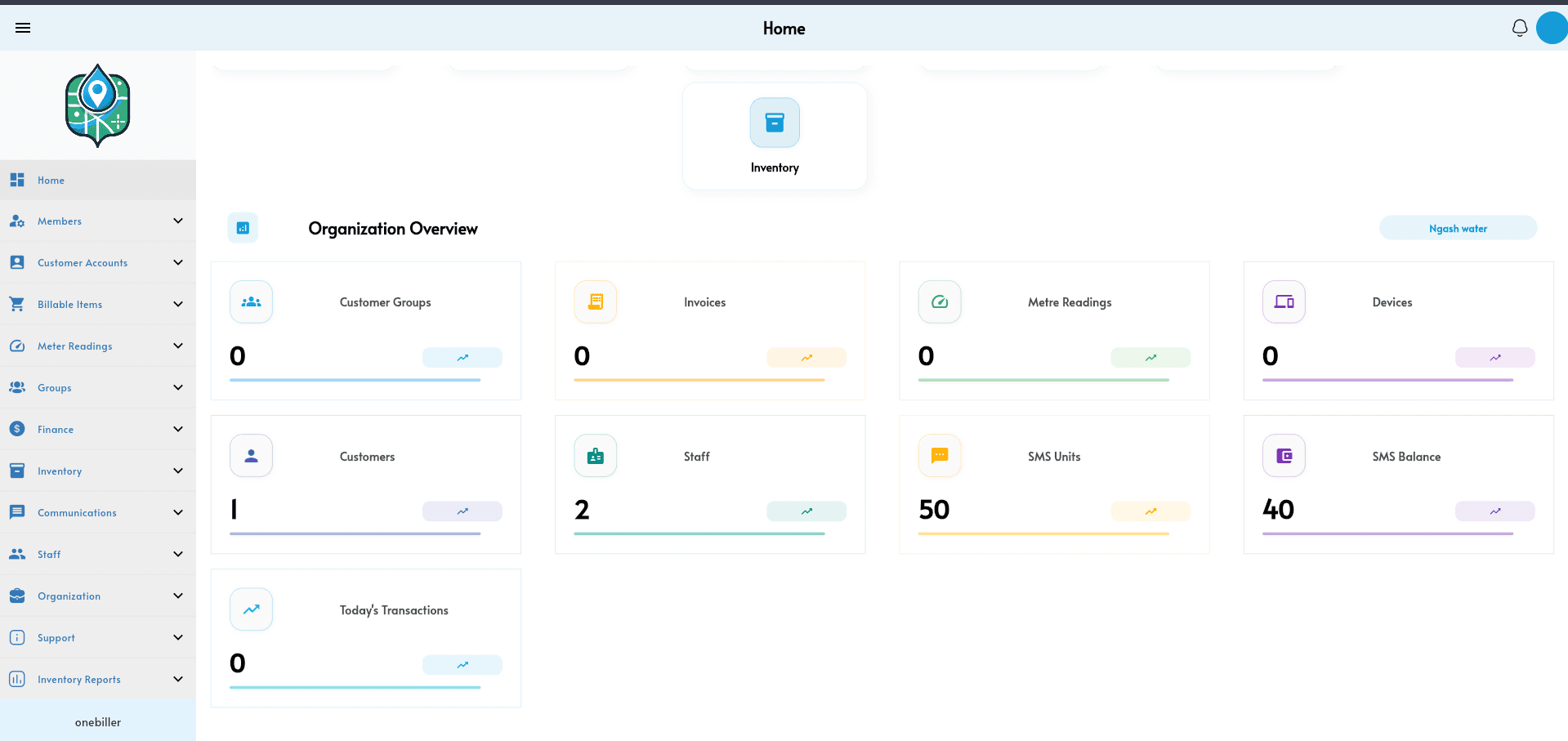Screen dimensions: 1568x741
Task: Click the Invoices icon on its card
Action: tap(595, 301)
